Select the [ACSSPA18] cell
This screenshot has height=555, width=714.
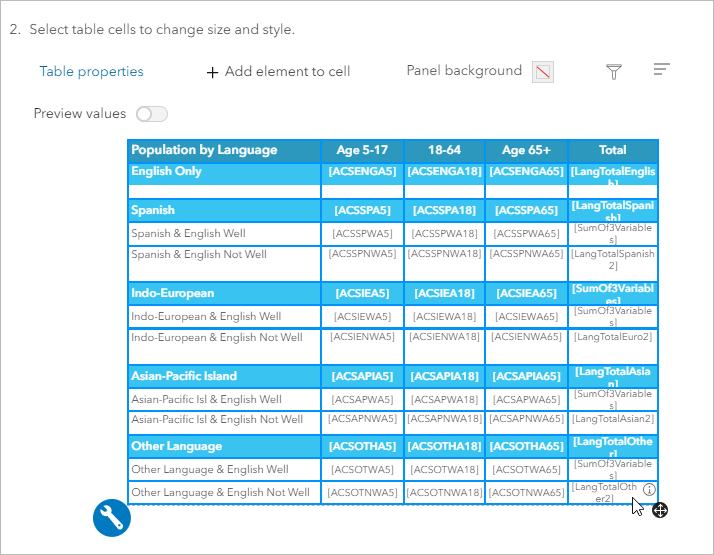(444, 210)
